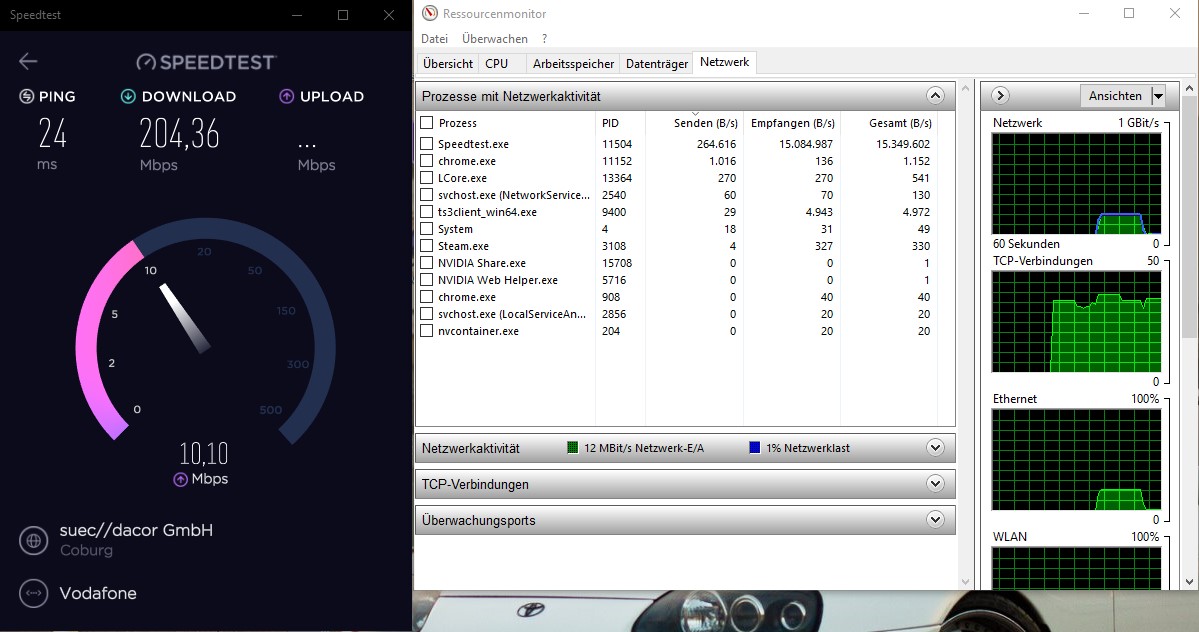The image size is (1199, 632).
Task: Tick the Speedtest.exe checkbox
Action: (x=427, y=143)
